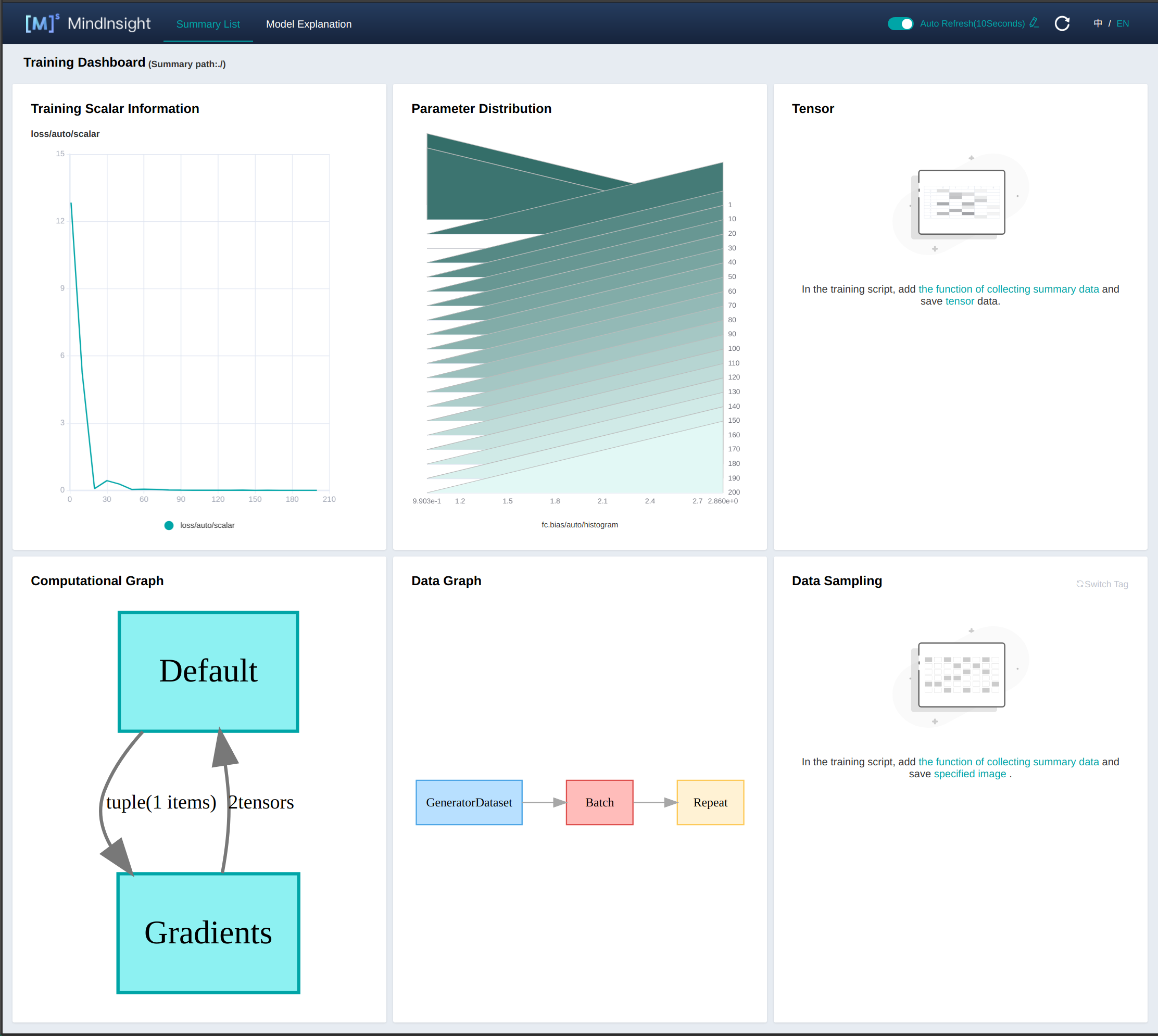
Task: Click the loss/auto/scalar legend dot
Action: pos(169,525)
